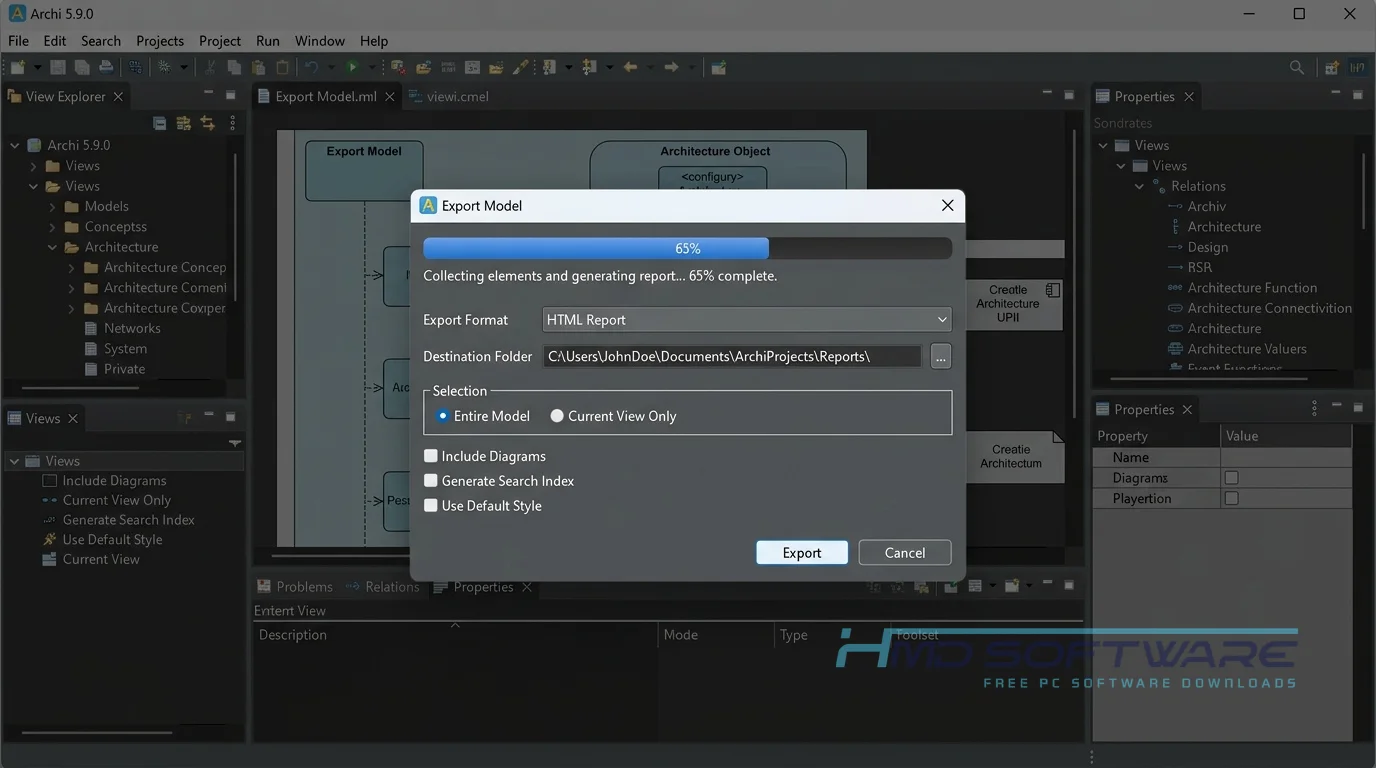Click the 65% export progress bar
The width and height of the screenshot is (1376, 768).
(x=687, y=249)
